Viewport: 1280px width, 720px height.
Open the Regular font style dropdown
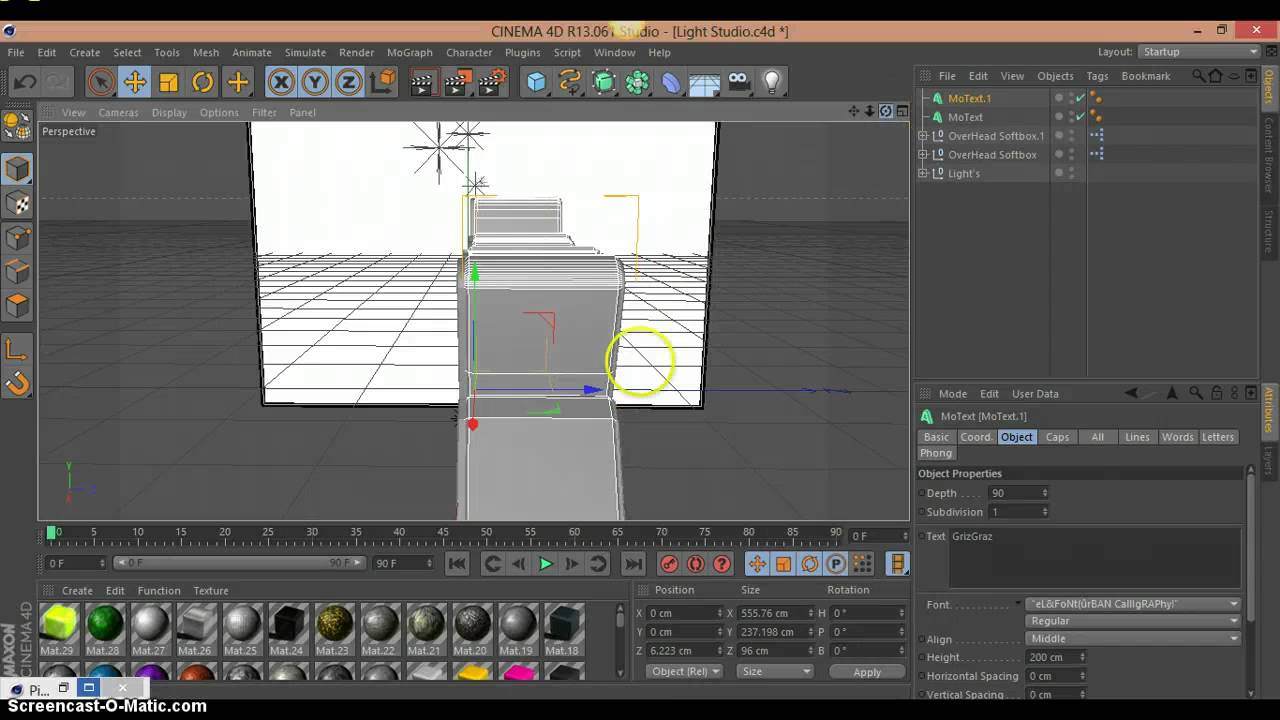1133,621
